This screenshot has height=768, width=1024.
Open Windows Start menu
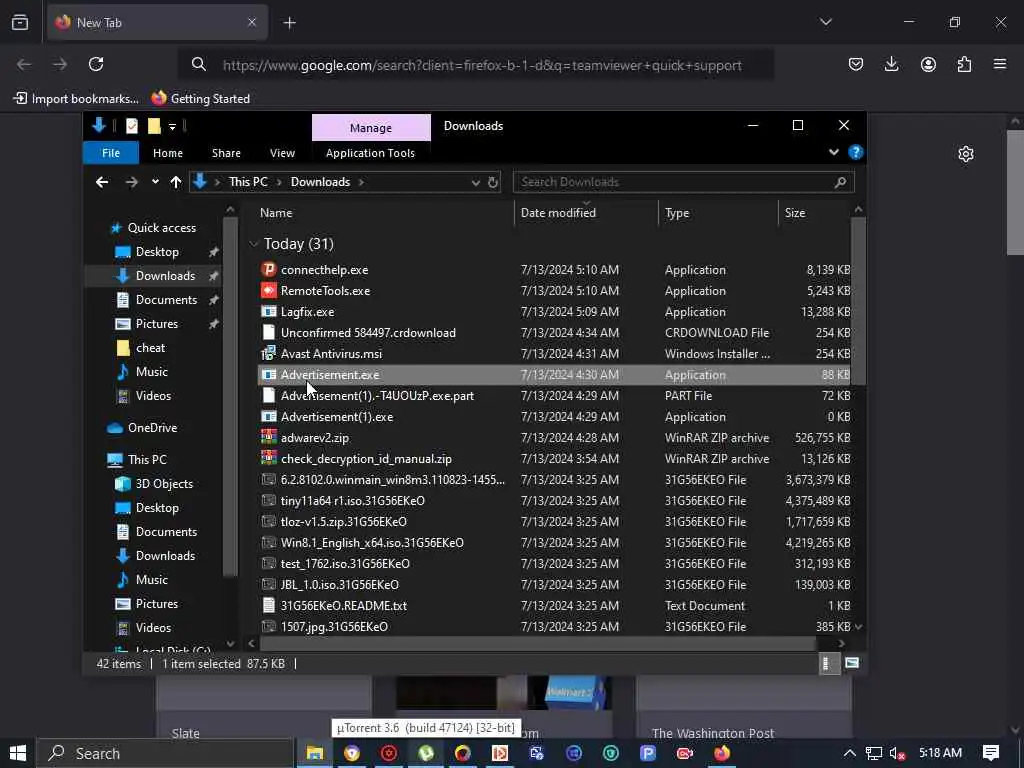pyautogui.click(x=18, y=753)
